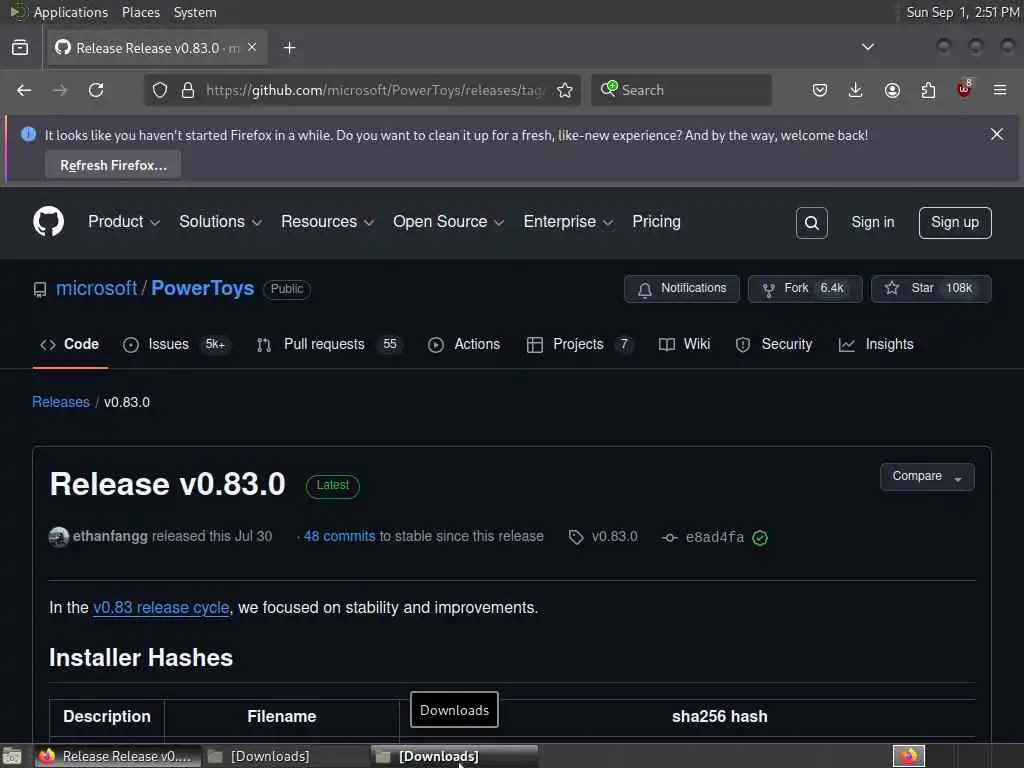This screenshot has height=768, width=1024.
Task: Click the Show Desktop icon in taskbar
Action: coord(12,756)
